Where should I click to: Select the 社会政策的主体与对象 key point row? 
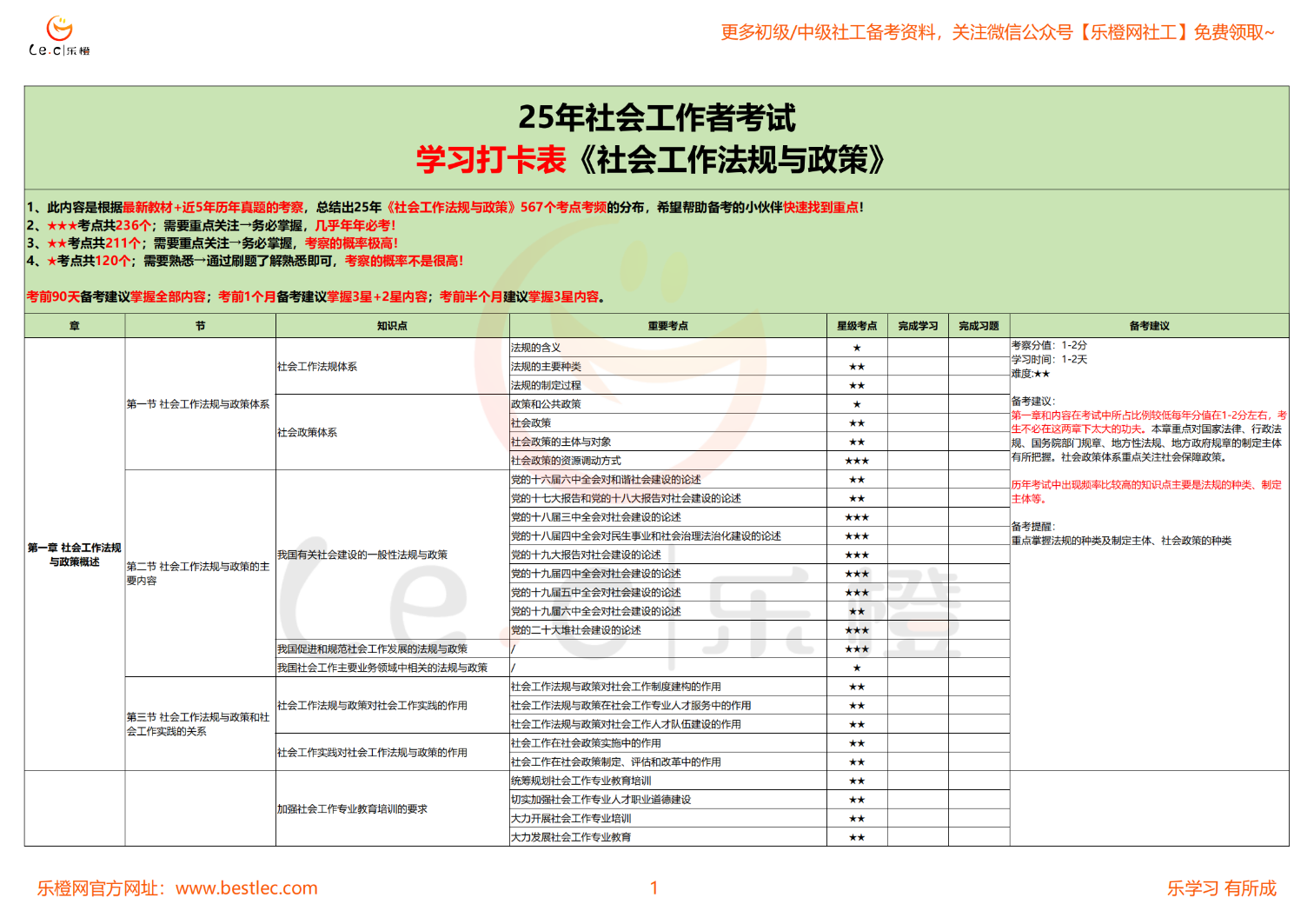coord(668,442)
